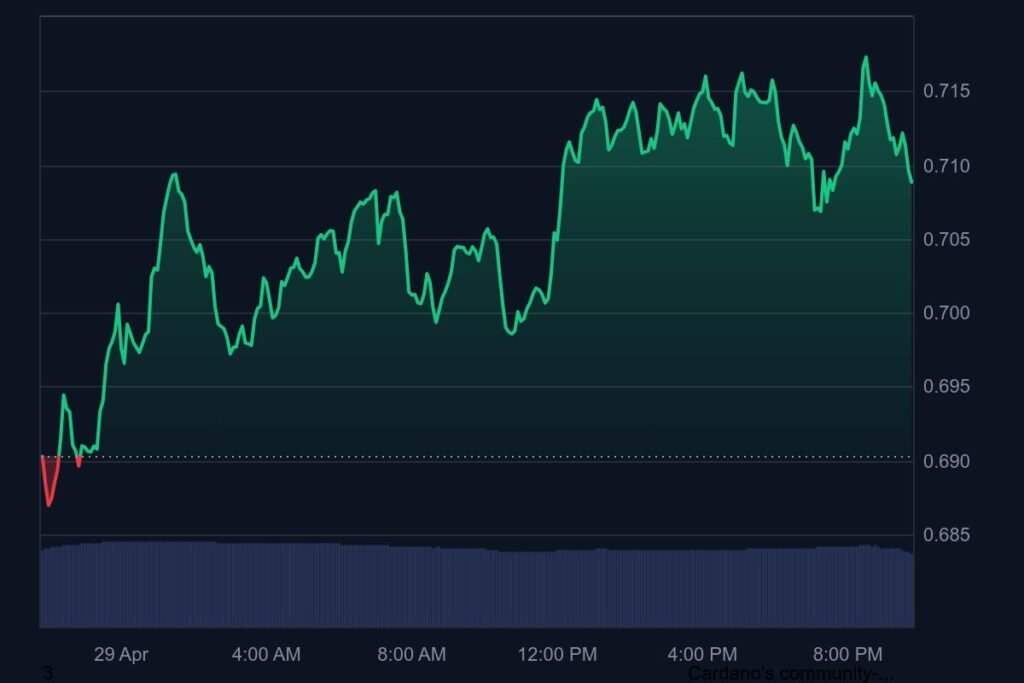Select the 0.690 price axis label
The width and height of the screenshot is (1024, 683).
[x=946, y=461]
